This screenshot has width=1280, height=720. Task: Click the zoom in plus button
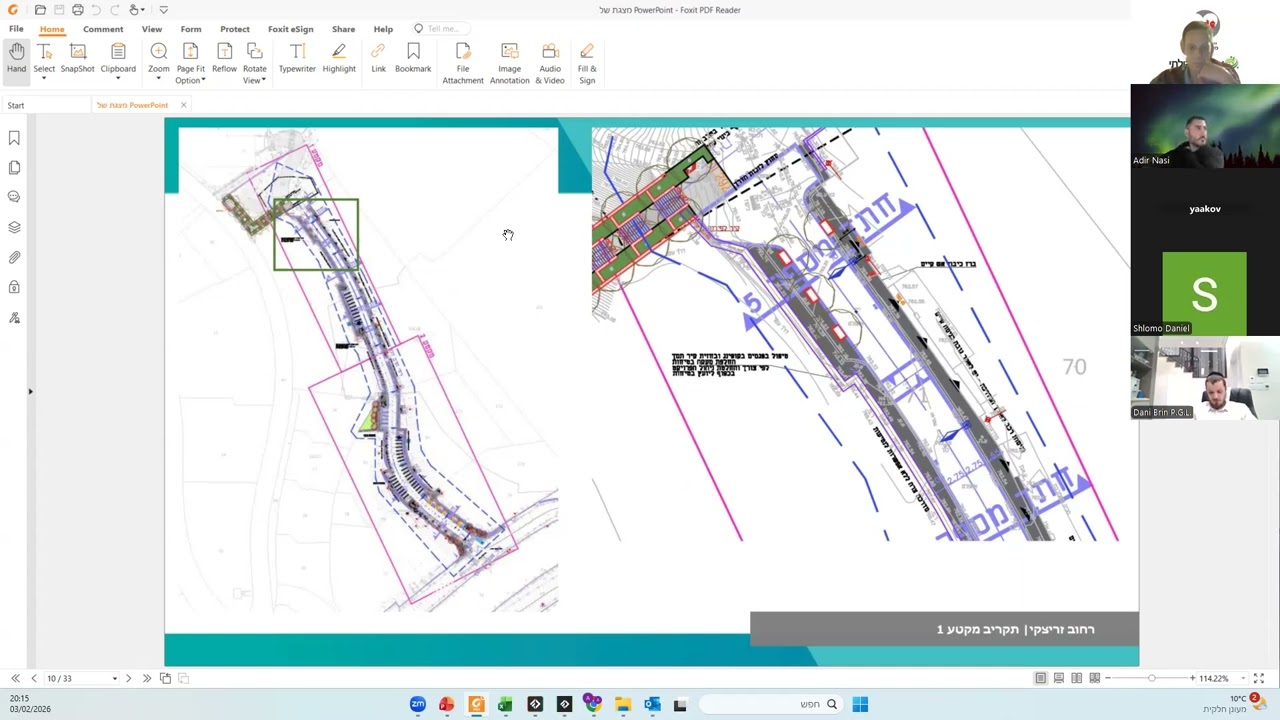click(x=1192, y=678)
